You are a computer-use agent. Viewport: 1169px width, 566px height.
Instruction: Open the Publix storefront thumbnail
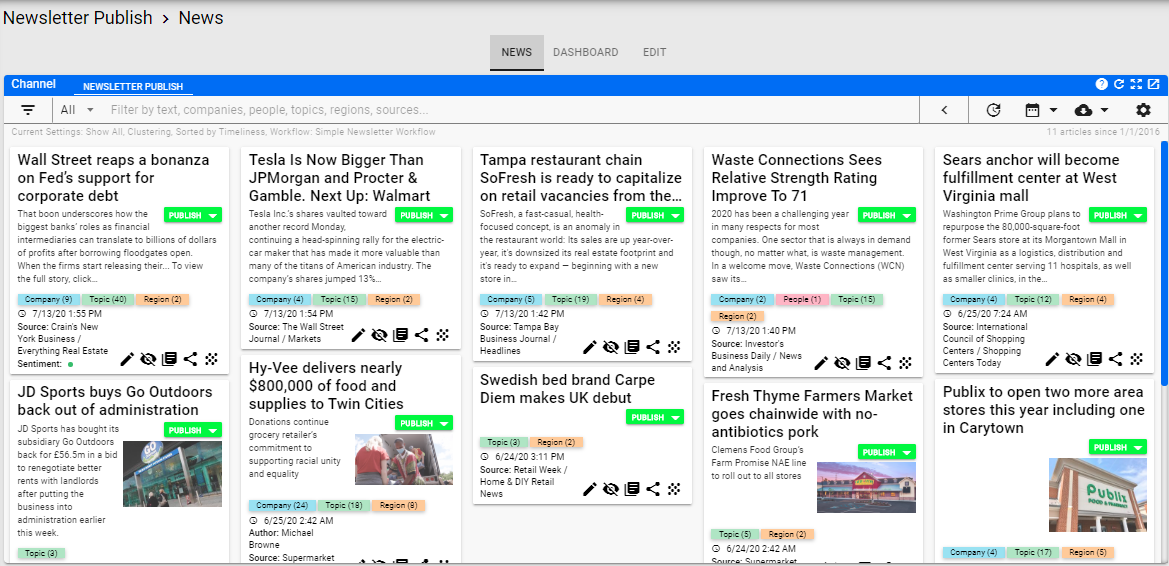tap(1097, 494)
